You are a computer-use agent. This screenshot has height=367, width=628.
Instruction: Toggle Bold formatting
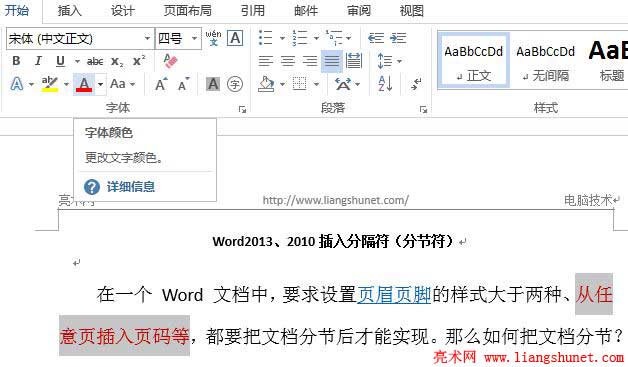[16, 61]
